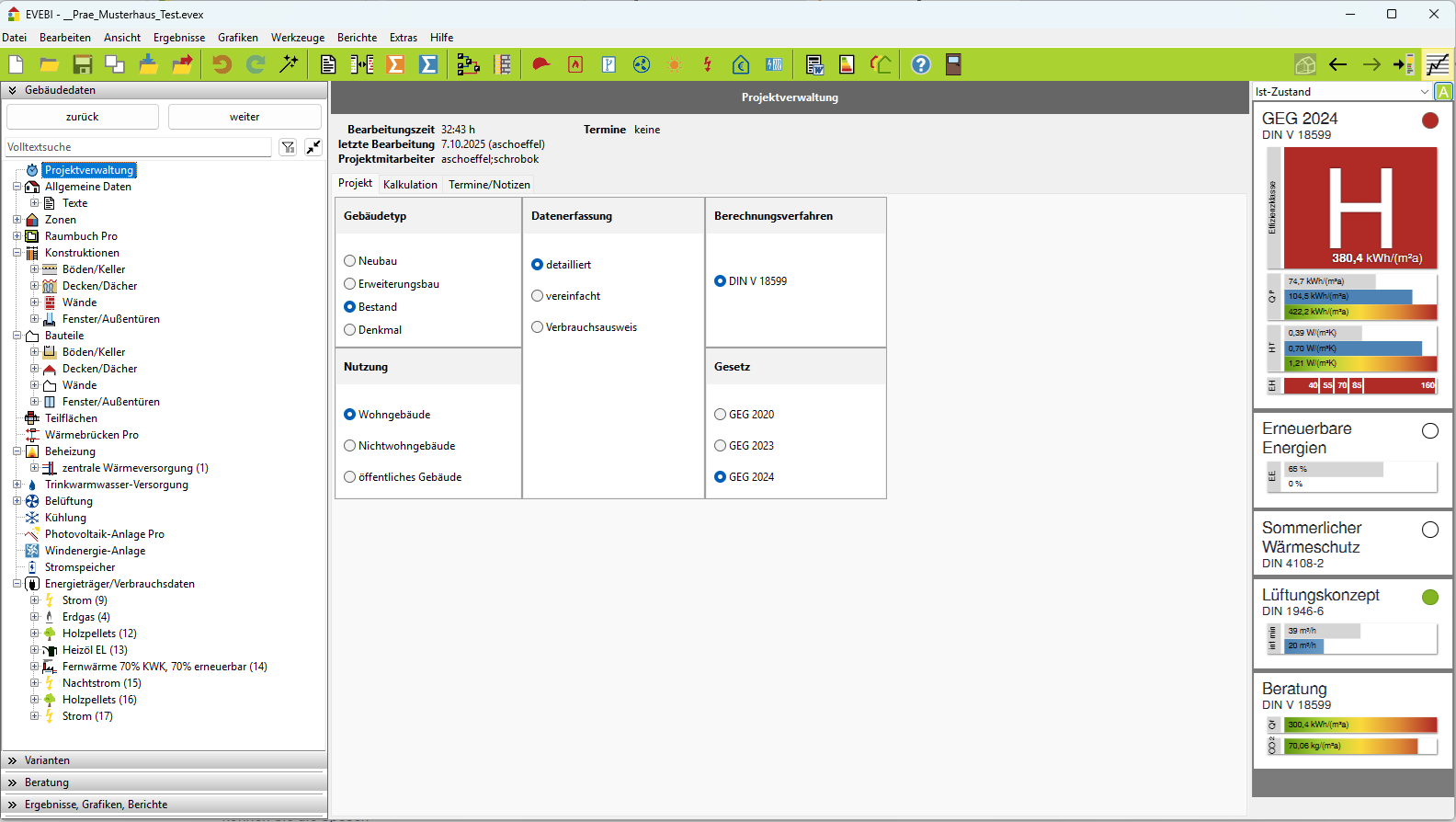The height and width of the screenshot is (822, 1456).
Task: Switch to the Kalkulation tab
Action: pos(410,185)
